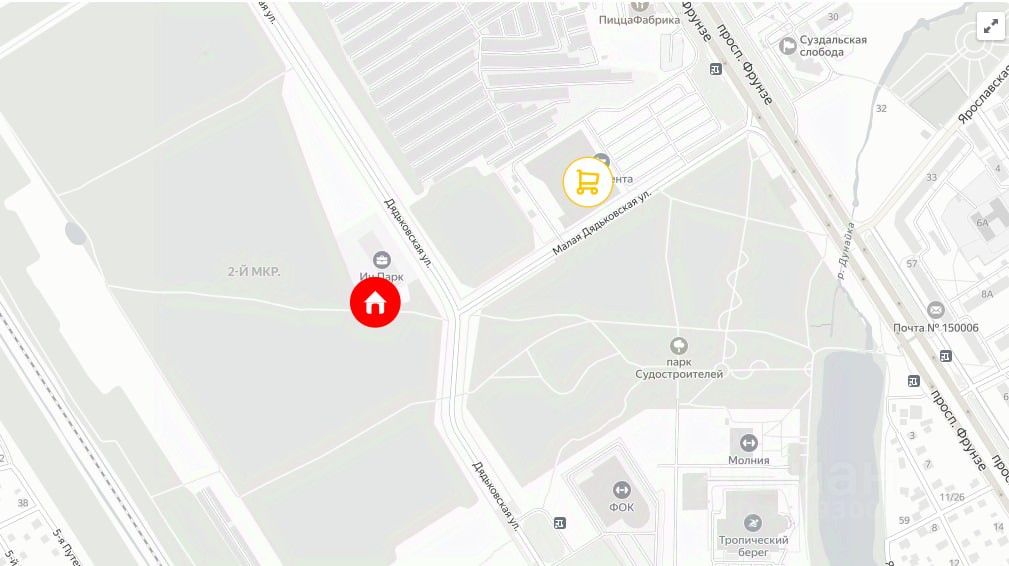Select the Молния fitness dumbbell icon
This screenshot has height=566, width=1009.
pyautogui.click(x=748, y=443)
